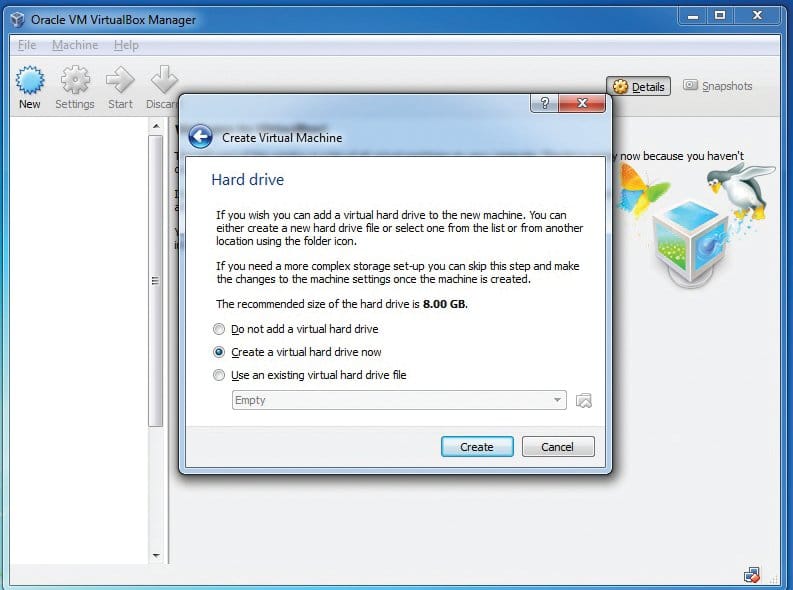Viewport: 793px width, 590px height.
Task: Open the Help menu
Action: click(126, 46)
